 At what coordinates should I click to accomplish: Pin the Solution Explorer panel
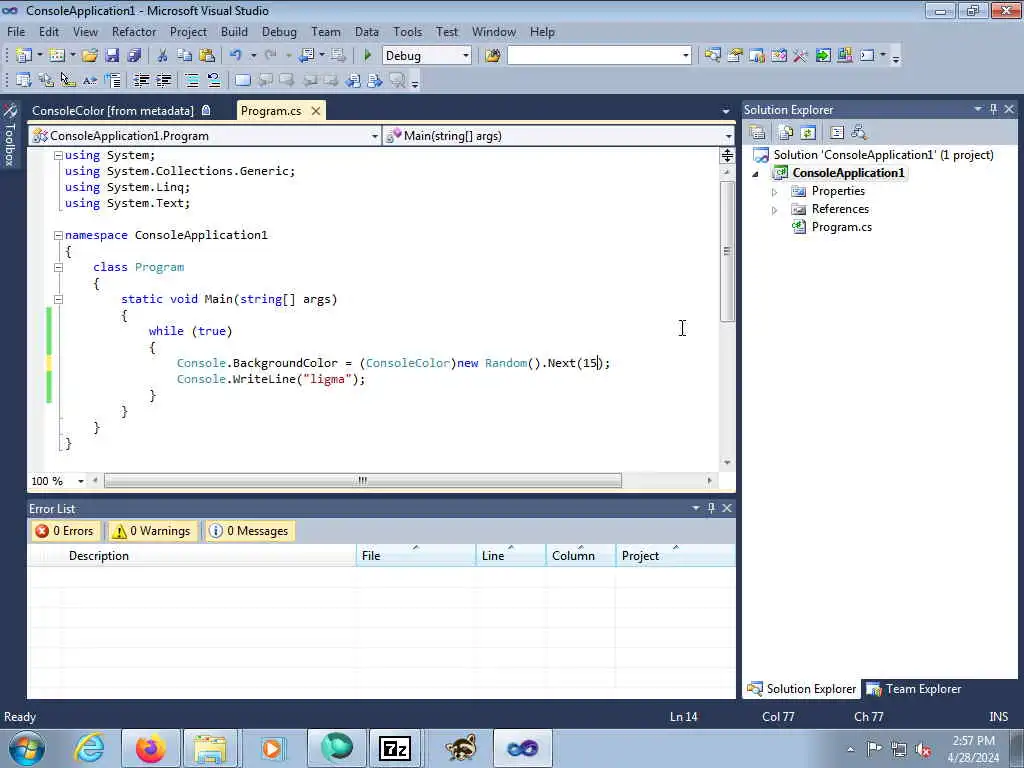click(993, 110)
